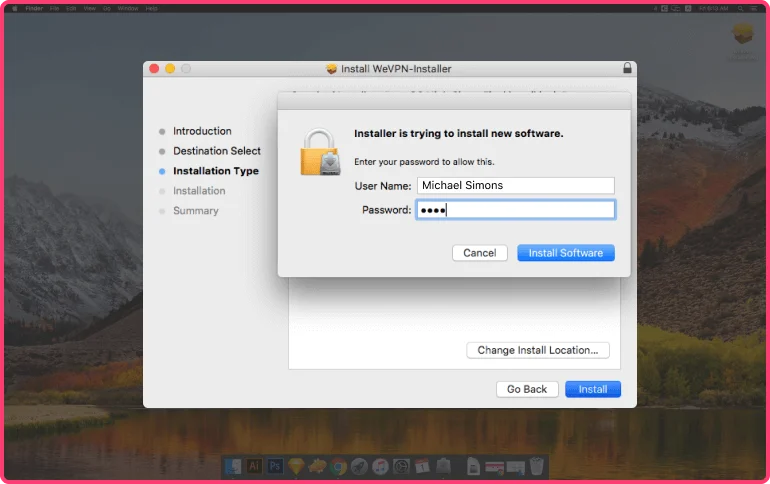The image size is (770, 484).
Task: Click the package icon in the window title
Action: click(x=331, y=69)
